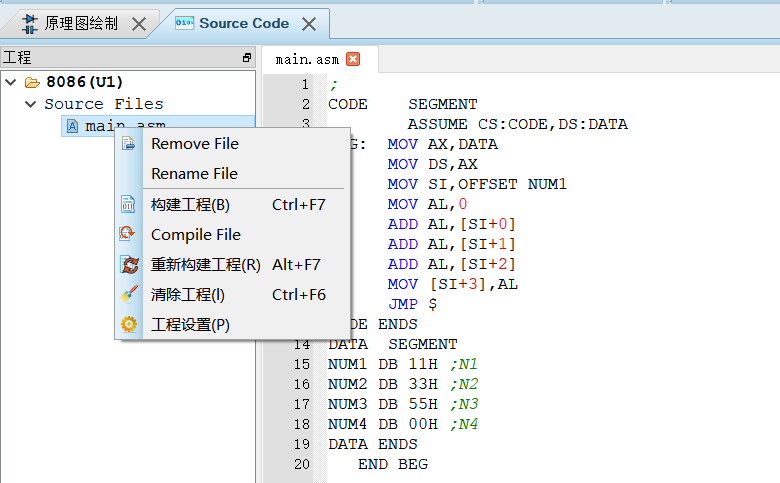The height and width of the screenshot is (483, 780).
Task: Click the MOV SI,OFFSET NUM1 line
Action: click(477, 185)
